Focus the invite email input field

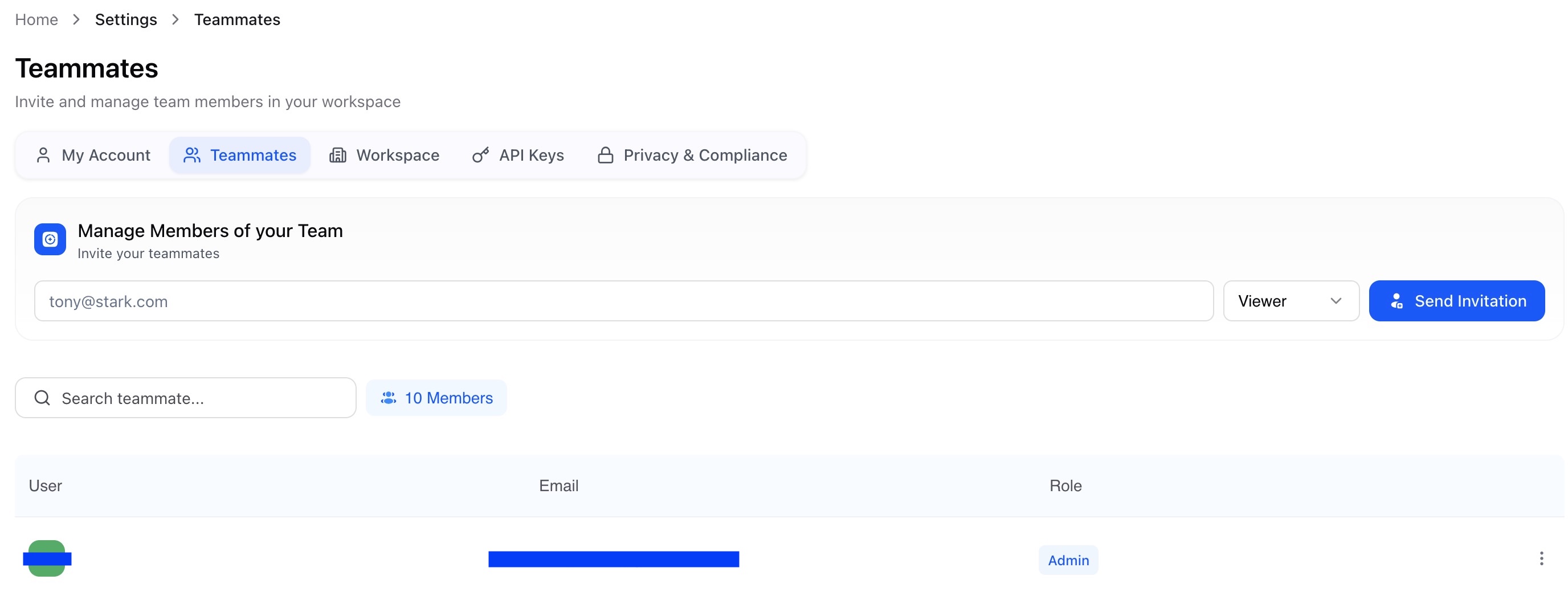point(623,301)
